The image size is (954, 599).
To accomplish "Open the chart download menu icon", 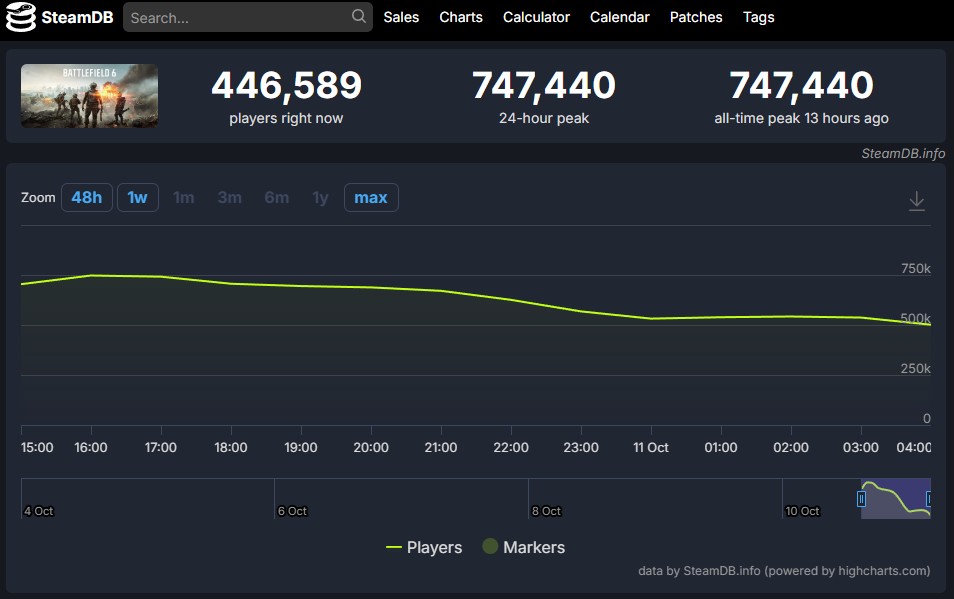I will point(916,201).
